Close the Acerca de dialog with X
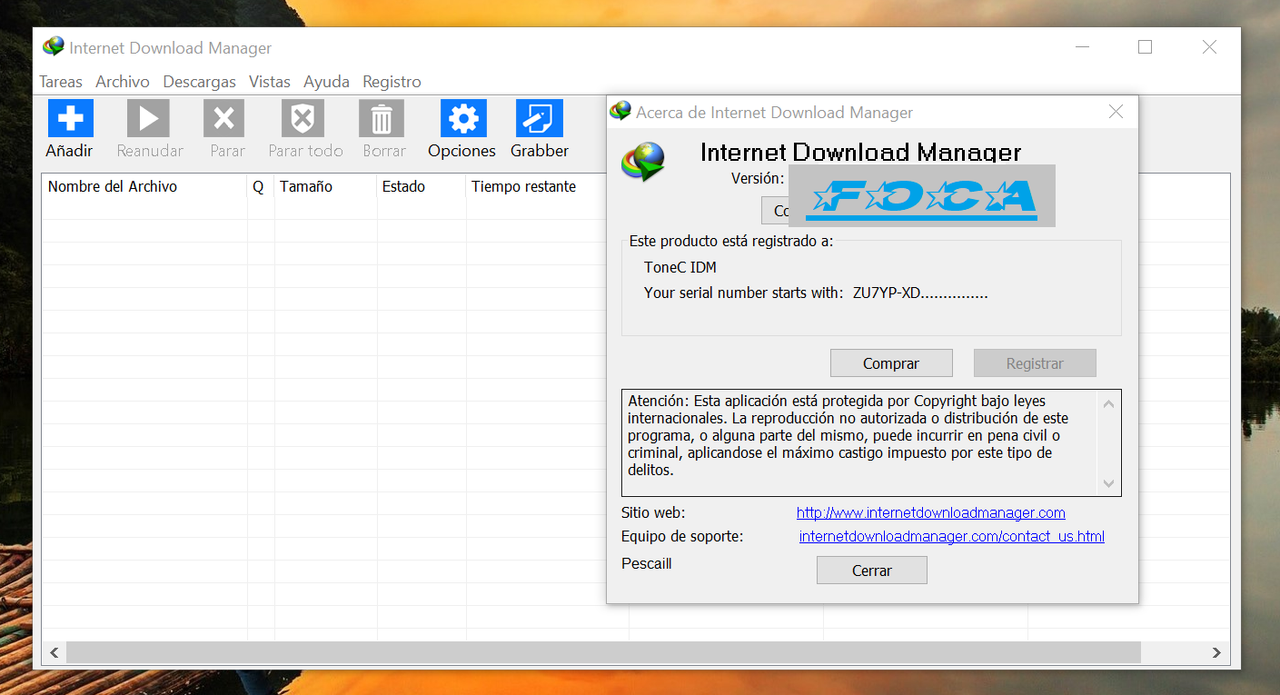 (x=1116, y=112)
